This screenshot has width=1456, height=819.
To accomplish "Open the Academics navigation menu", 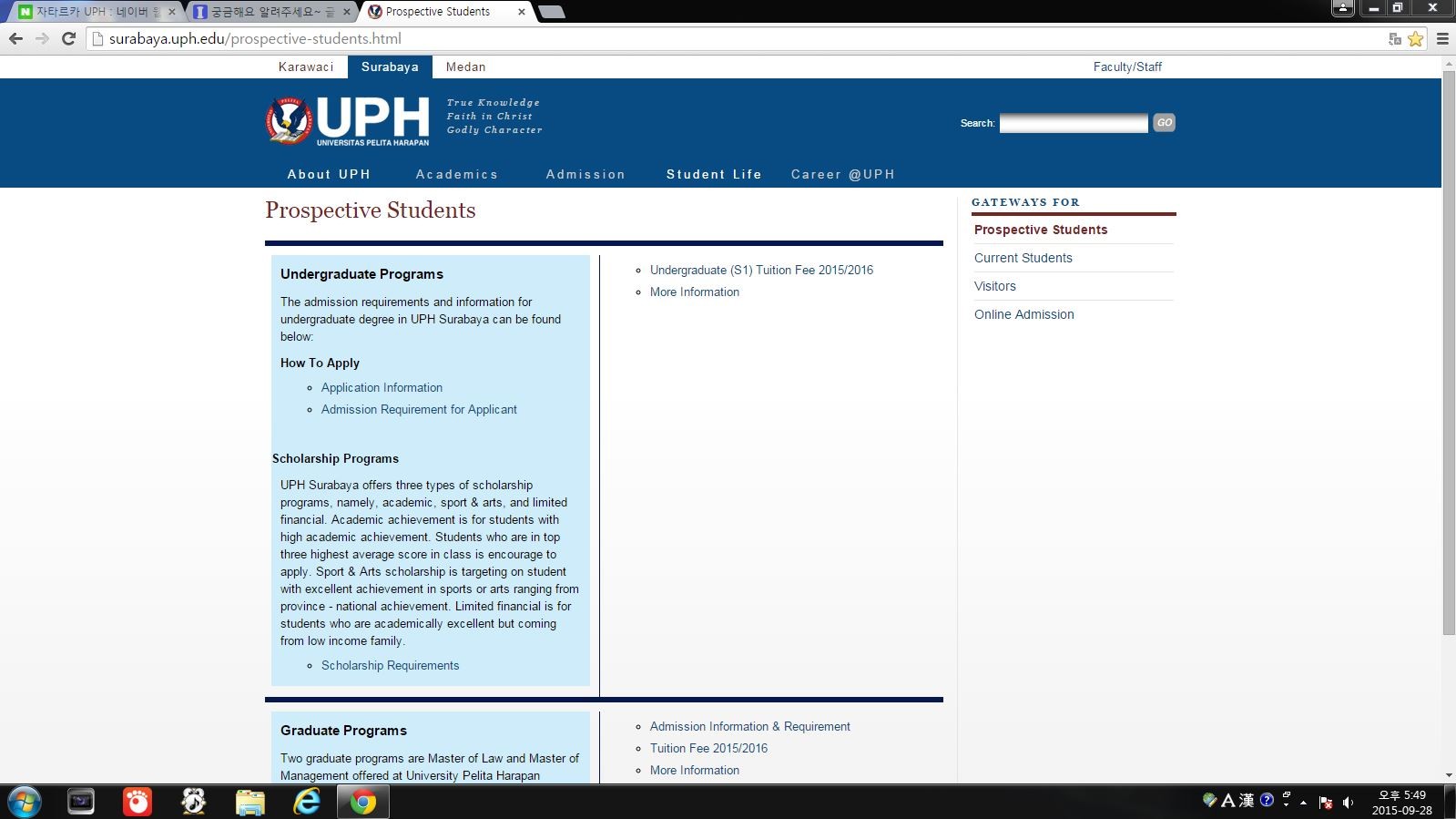I will coord(456,174).
